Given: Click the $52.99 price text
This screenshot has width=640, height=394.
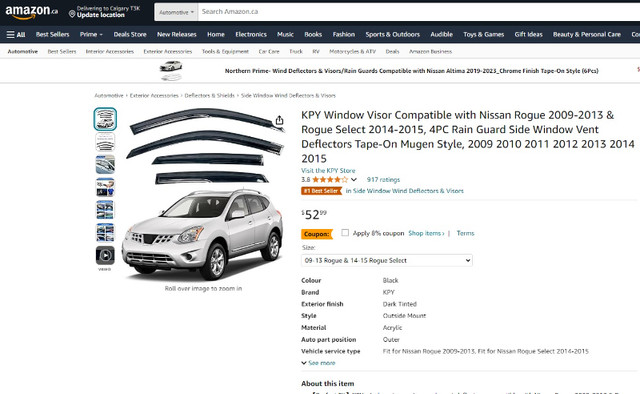Looking at the screenshot, I should 314,214.
